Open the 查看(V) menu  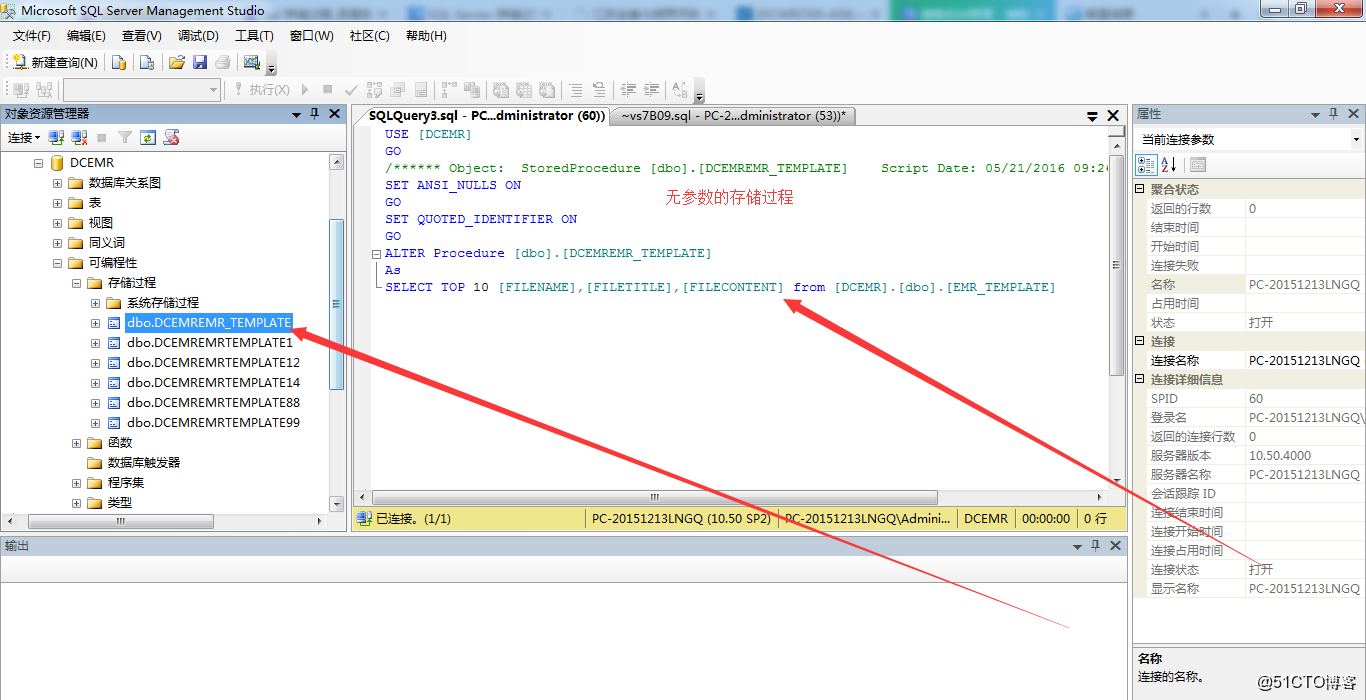pyautogui.click(x=142, y=36)
